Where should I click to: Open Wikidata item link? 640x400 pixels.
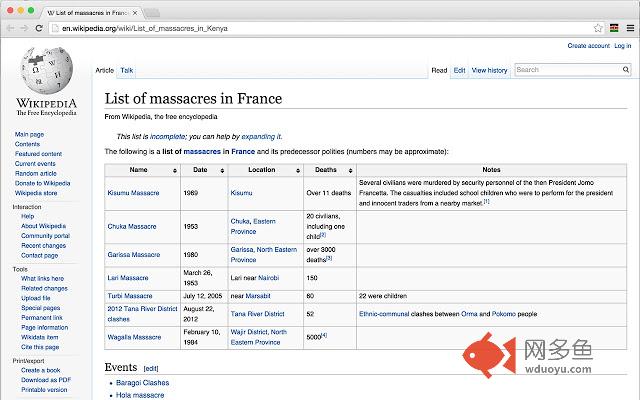40,337
